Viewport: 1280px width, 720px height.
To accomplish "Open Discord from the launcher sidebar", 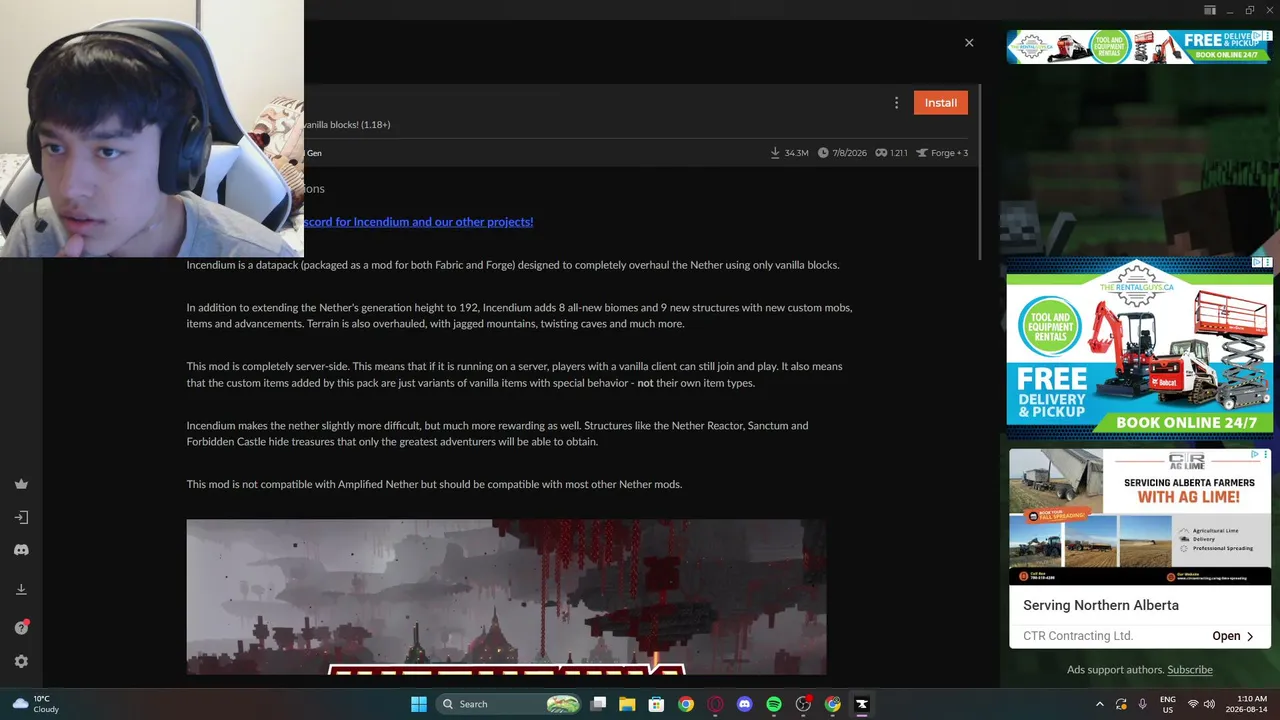I will coord(21,550).
